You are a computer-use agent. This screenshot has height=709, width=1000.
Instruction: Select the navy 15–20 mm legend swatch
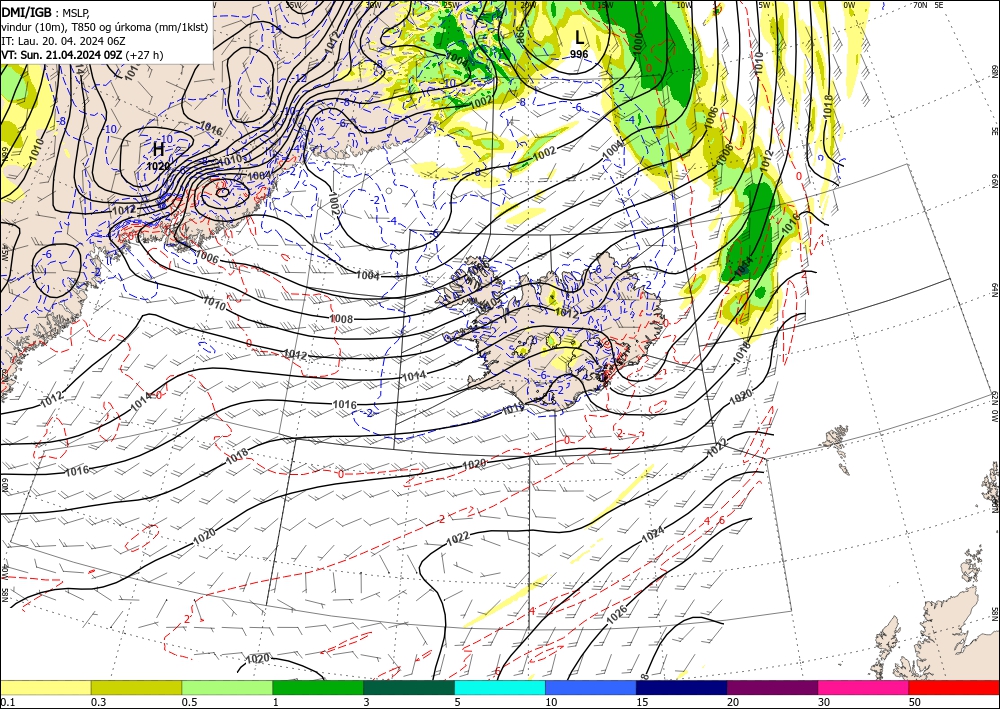pyautogui.click(x=682, y=687)
